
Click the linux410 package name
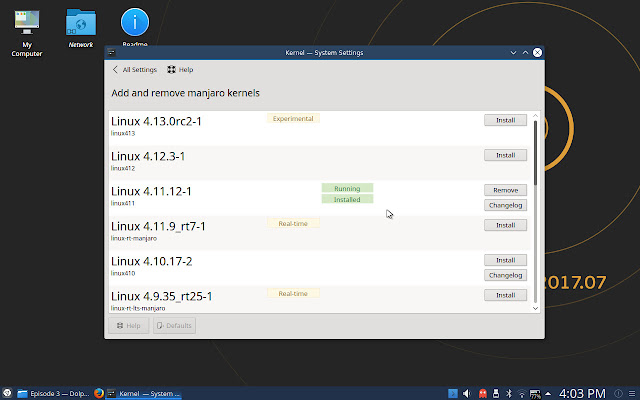pos(123,273)
